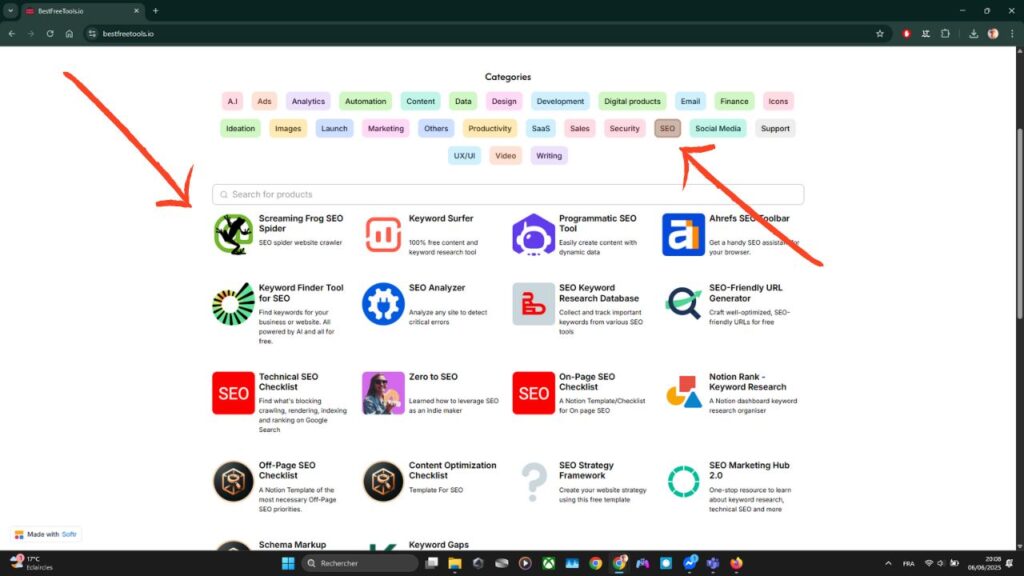The height and width of the screenshot is (576, 1024).
Task: Click the Keyword Surfer red icon
Action: pyautogui.click(x=383, y=234)
